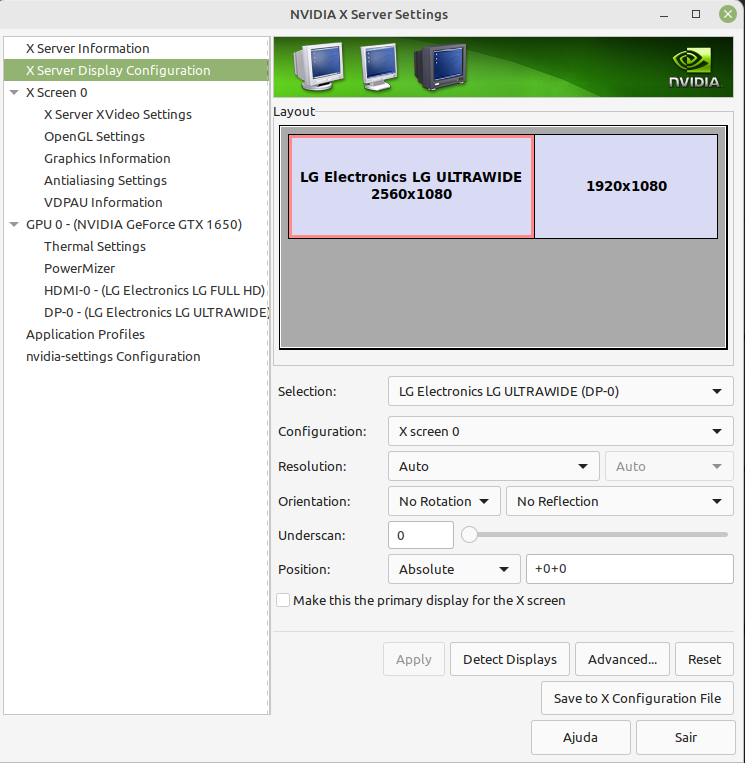Viewport: 745px width, 763px height.
Task: Open Application Profiles page
Action: coord(85,334)
